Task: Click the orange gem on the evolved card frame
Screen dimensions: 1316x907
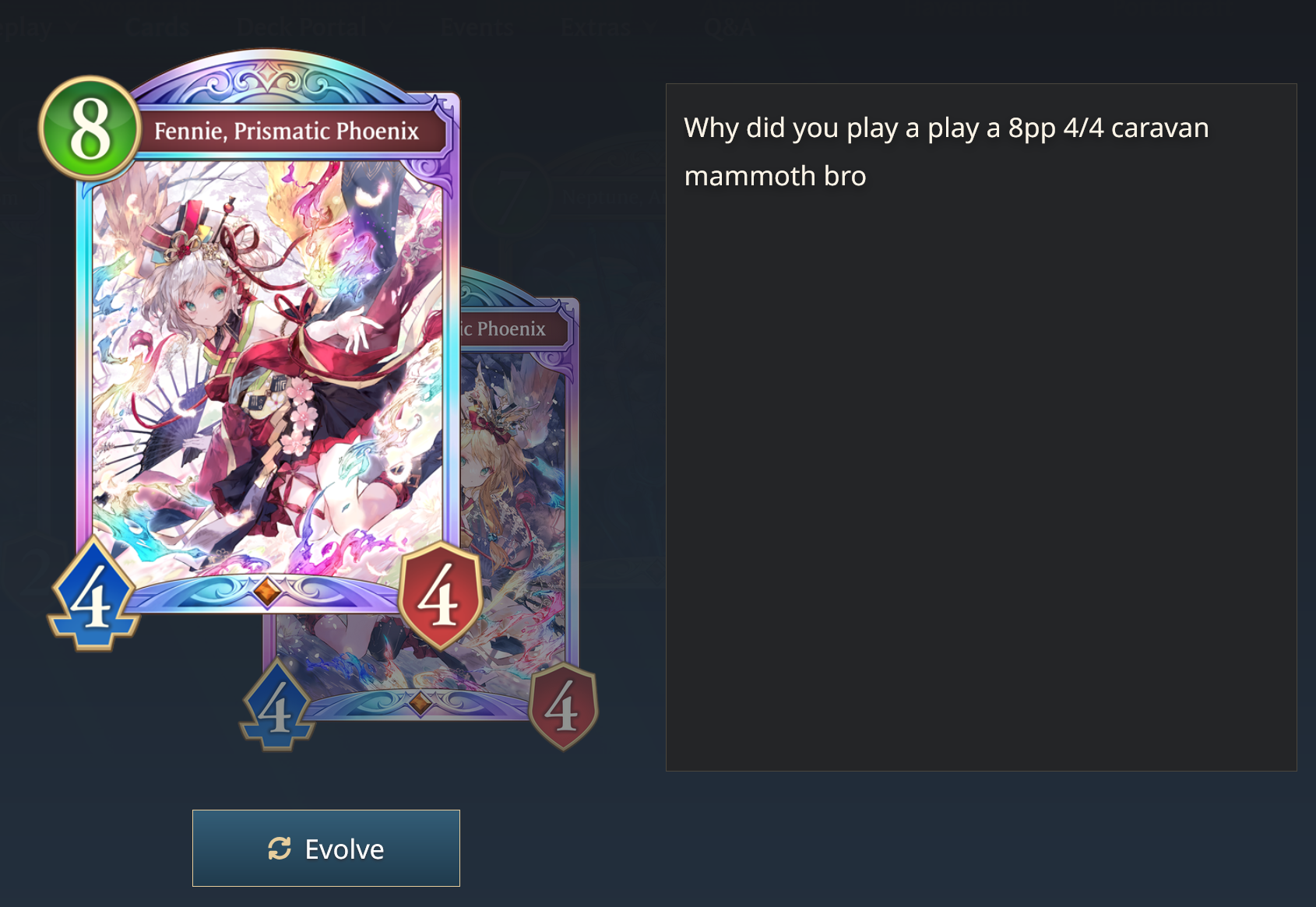Action: point(420,702)
